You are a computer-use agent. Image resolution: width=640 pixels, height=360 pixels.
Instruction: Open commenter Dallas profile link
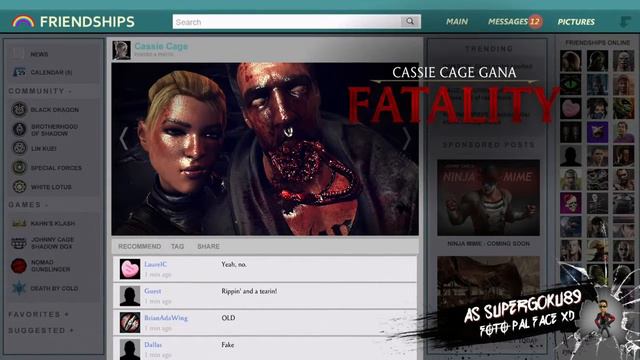pos(153,344)
